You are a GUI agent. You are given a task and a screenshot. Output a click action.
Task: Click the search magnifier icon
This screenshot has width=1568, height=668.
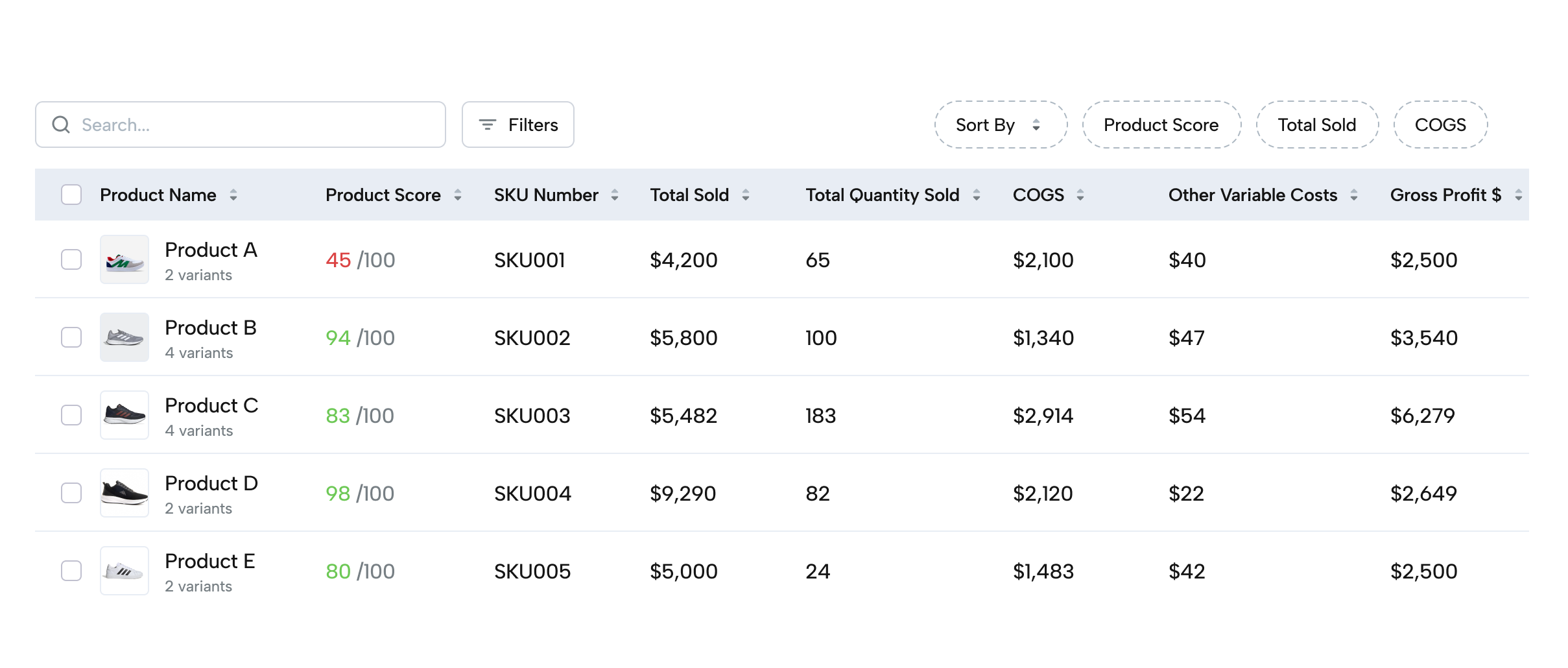(x=62, y=125)
